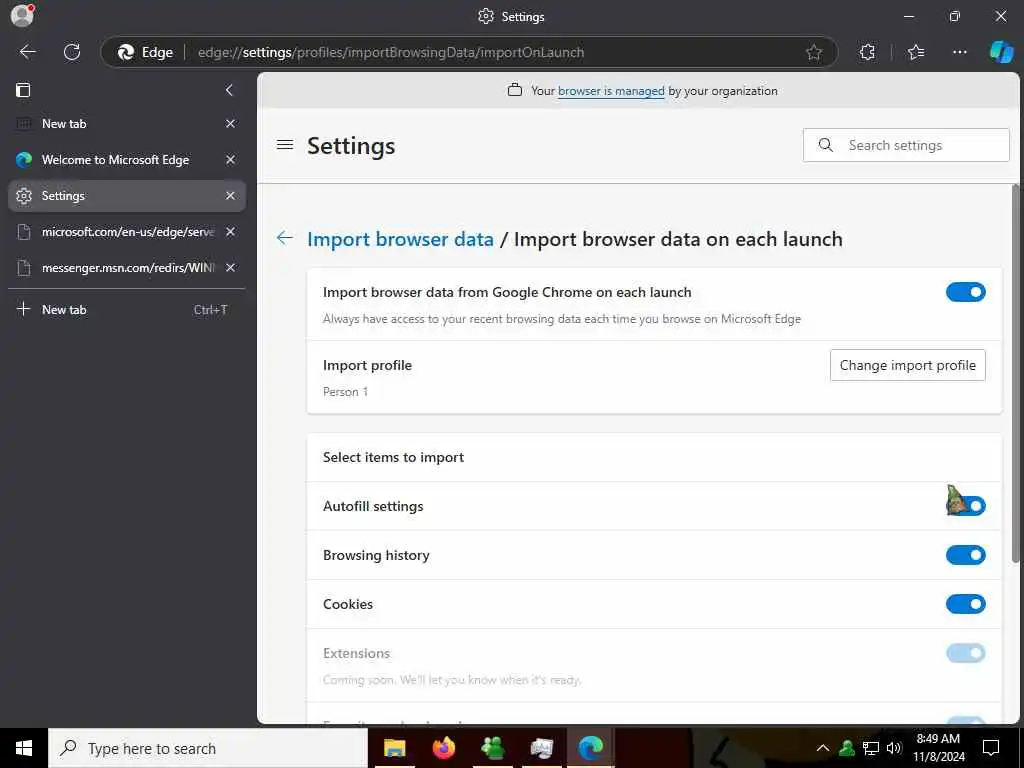1024x768 pixels.
Task: Open the profile avatar menu
Action: coord(22,15)
